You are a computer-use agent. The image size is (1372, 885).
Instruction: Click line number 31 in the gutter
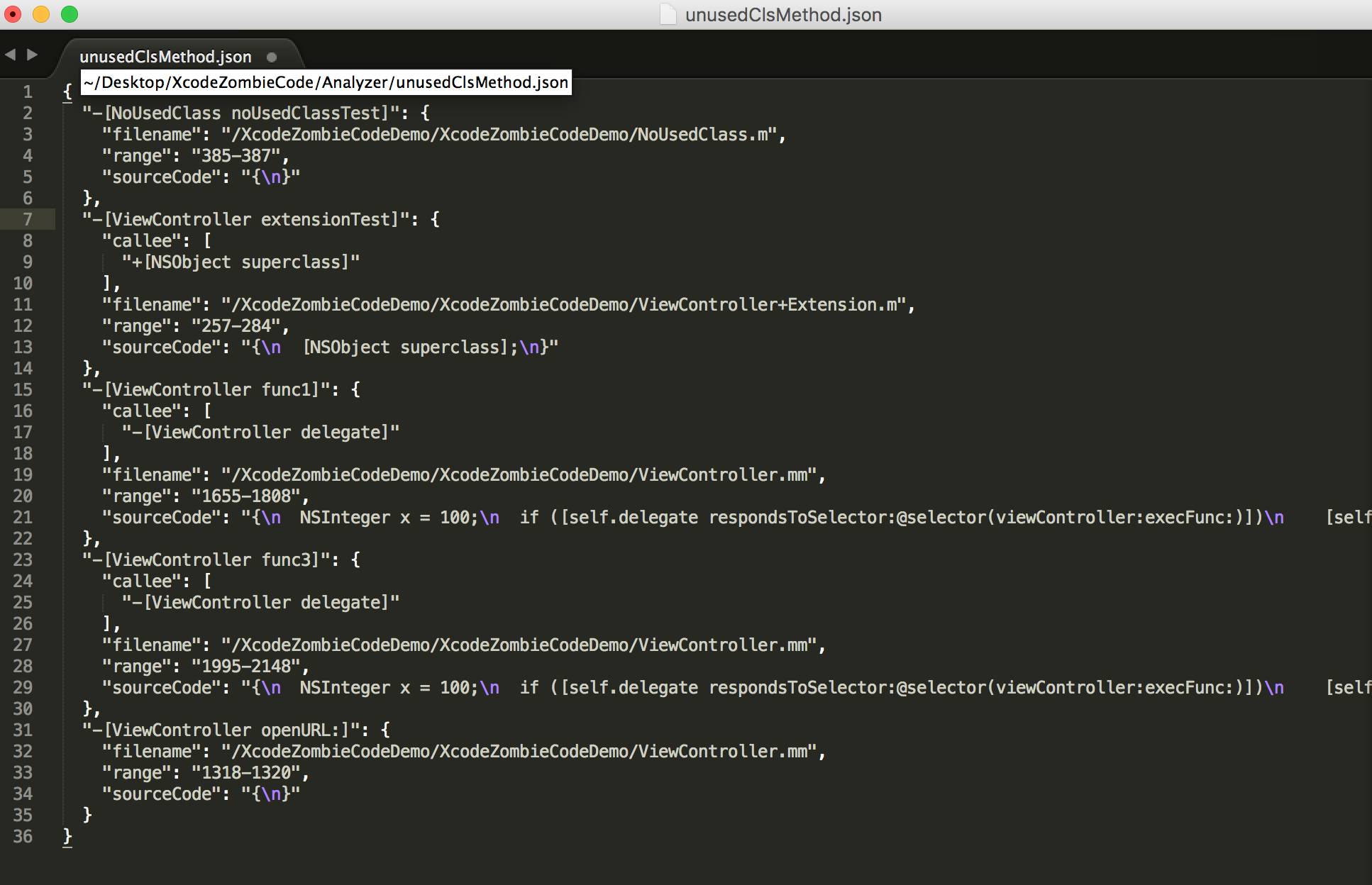(x=23, y=730)
